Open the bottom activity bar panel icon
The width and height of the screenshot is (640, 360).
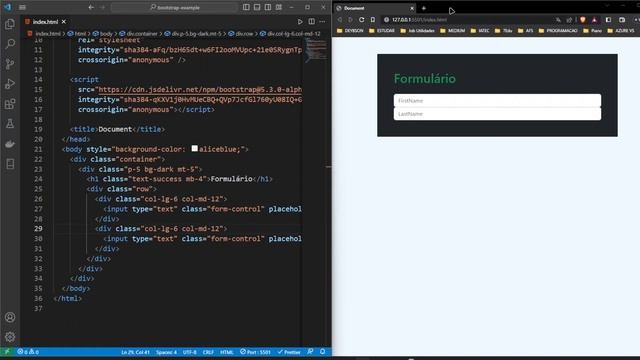(x=10, y=164)
